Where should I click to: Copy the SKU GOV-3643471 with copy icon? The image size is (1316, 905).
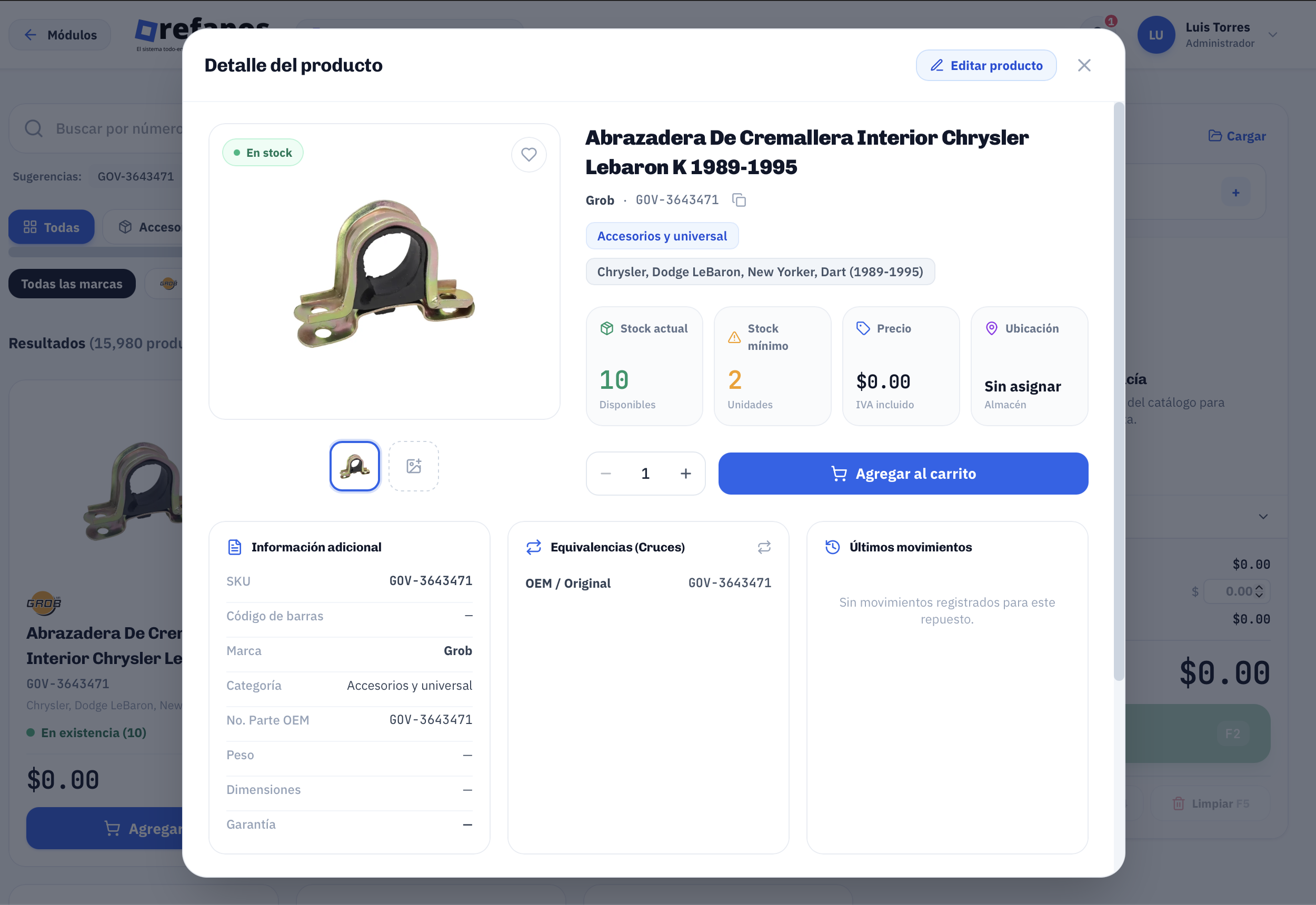739,200
